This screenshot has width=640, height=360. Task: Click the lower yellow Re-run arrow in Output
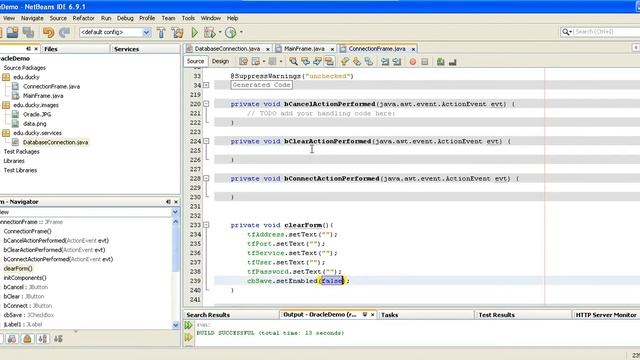click(188, 337)
